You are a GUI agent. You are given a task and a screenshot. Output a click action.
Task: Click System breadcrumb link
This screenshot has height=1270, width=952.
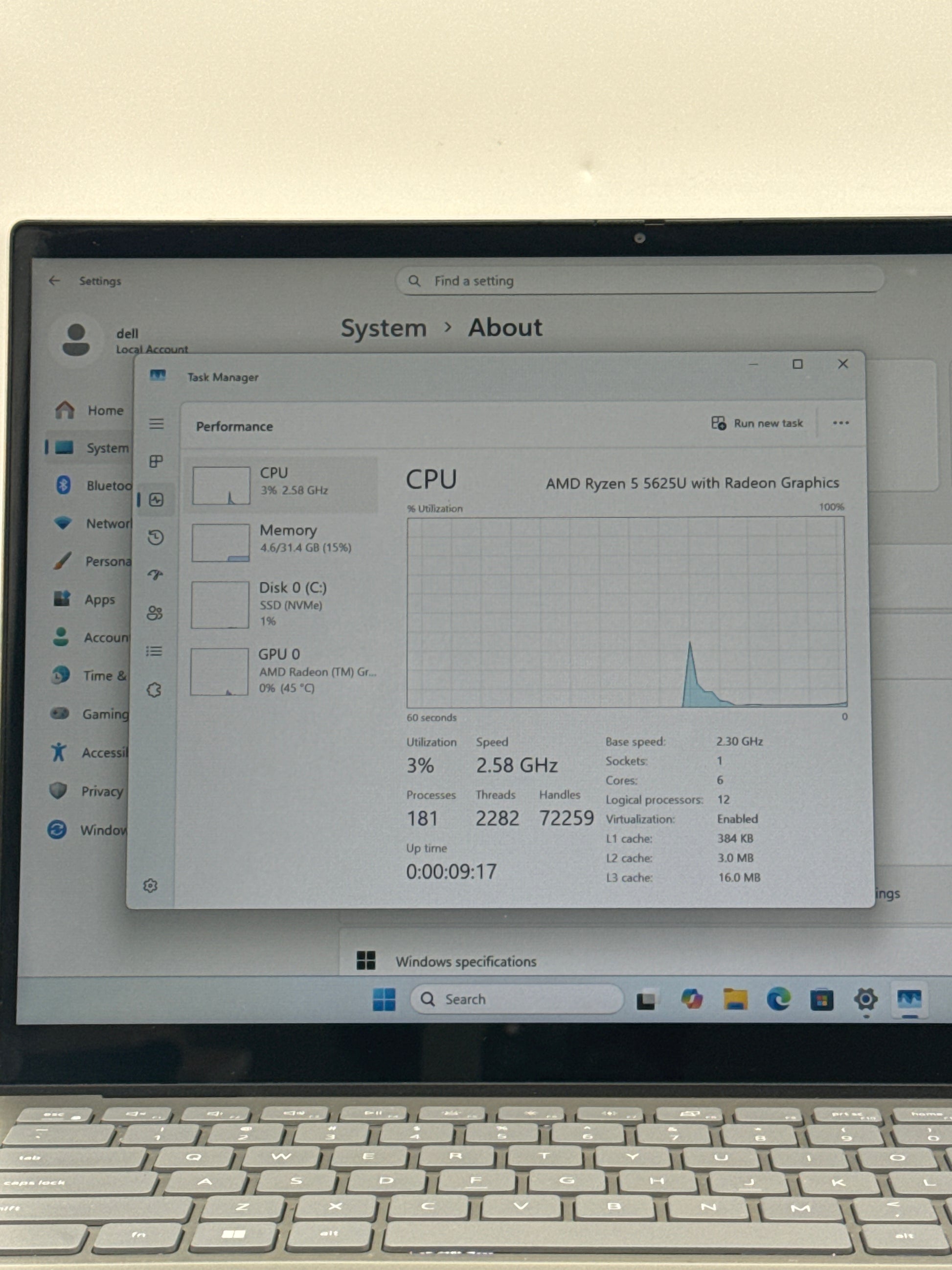point(384,328)
